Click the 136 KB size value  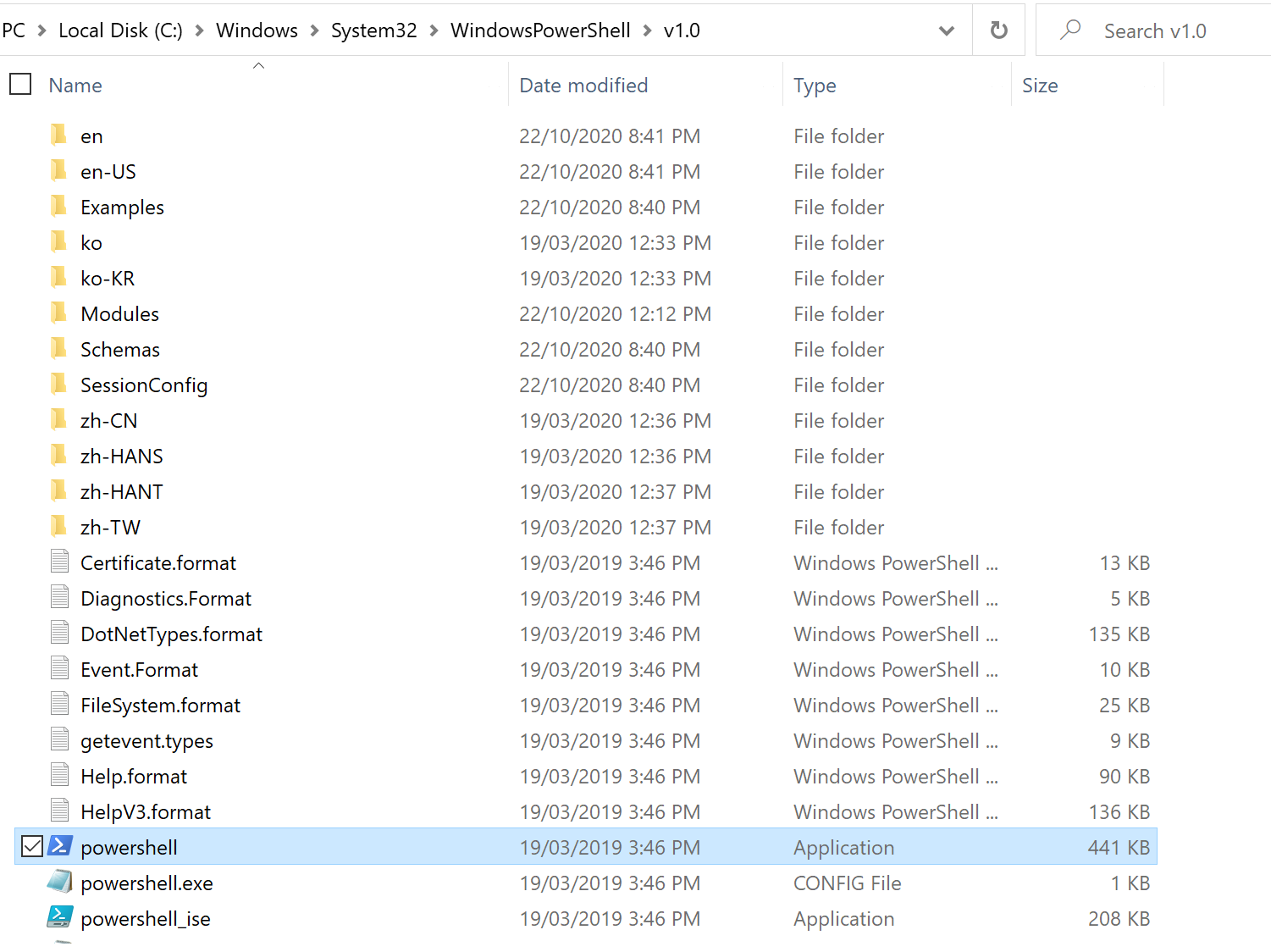[x=1119, y=812]
